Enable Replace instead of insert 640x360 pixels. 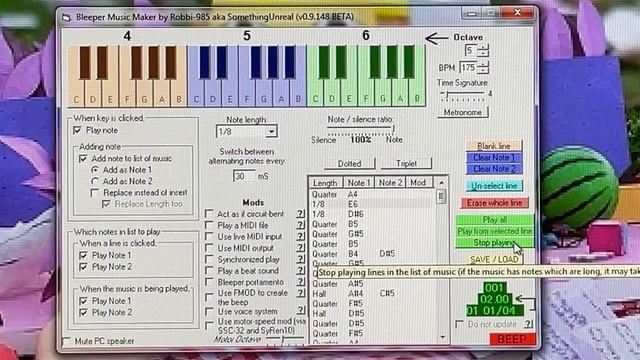click(x=95, y=192)
